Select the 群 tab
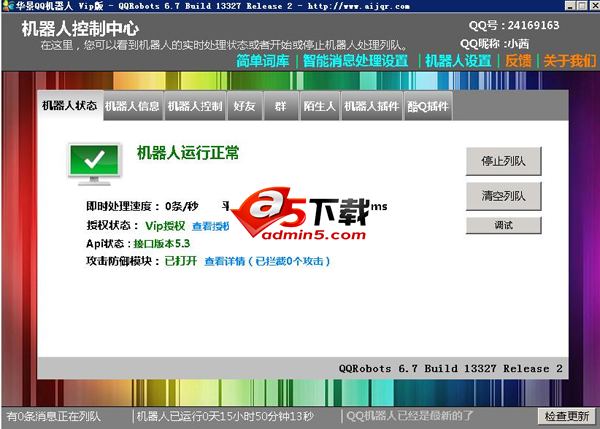The width and height of the screenshot is (600, 429). pyautogui.click(x=281, y=106)
